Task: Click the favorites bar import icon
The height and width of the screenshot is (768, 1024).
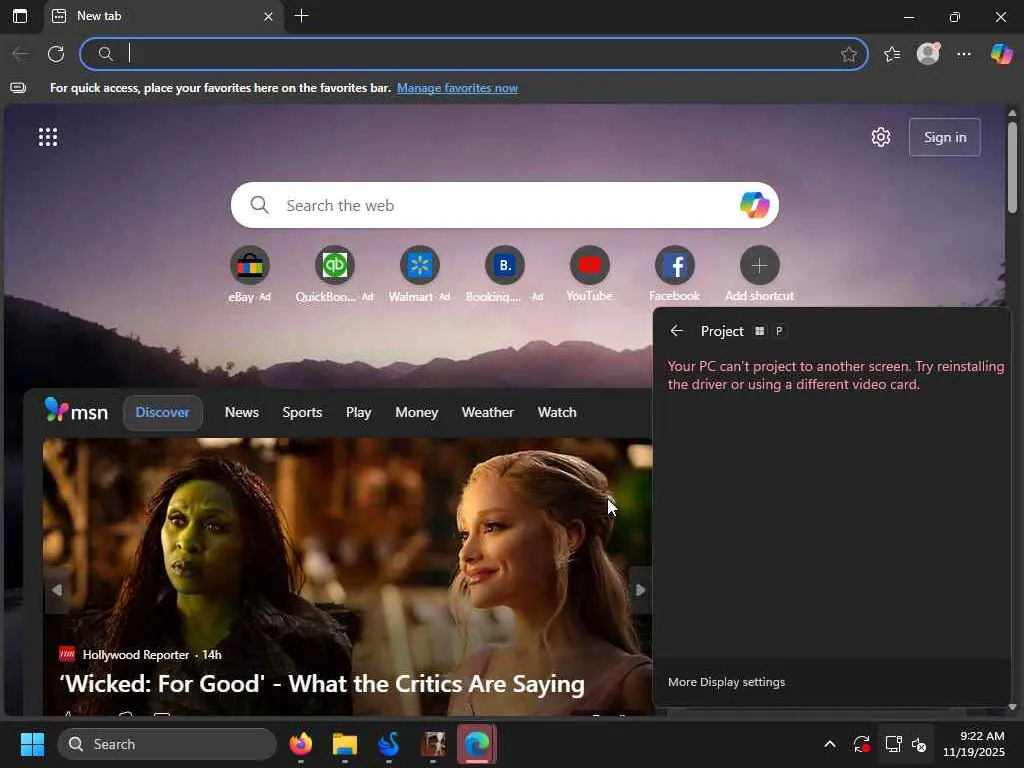Action: pos(18,88)
